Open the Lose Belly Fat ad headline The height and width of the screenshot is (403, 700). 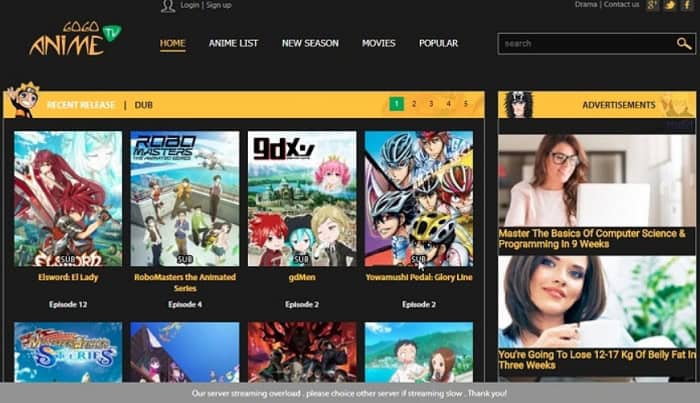pyautogui.click(x=597, y=360)
